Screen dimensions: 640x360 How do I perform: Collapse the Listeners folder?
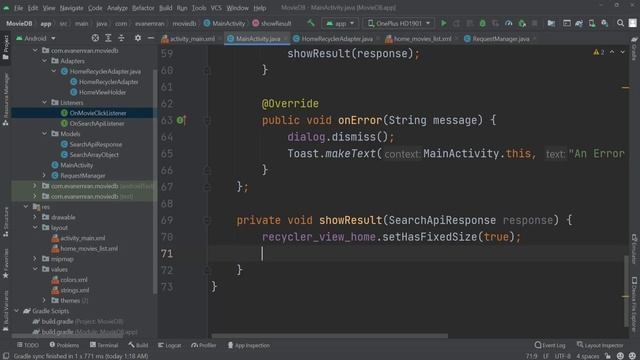[44, 102]
